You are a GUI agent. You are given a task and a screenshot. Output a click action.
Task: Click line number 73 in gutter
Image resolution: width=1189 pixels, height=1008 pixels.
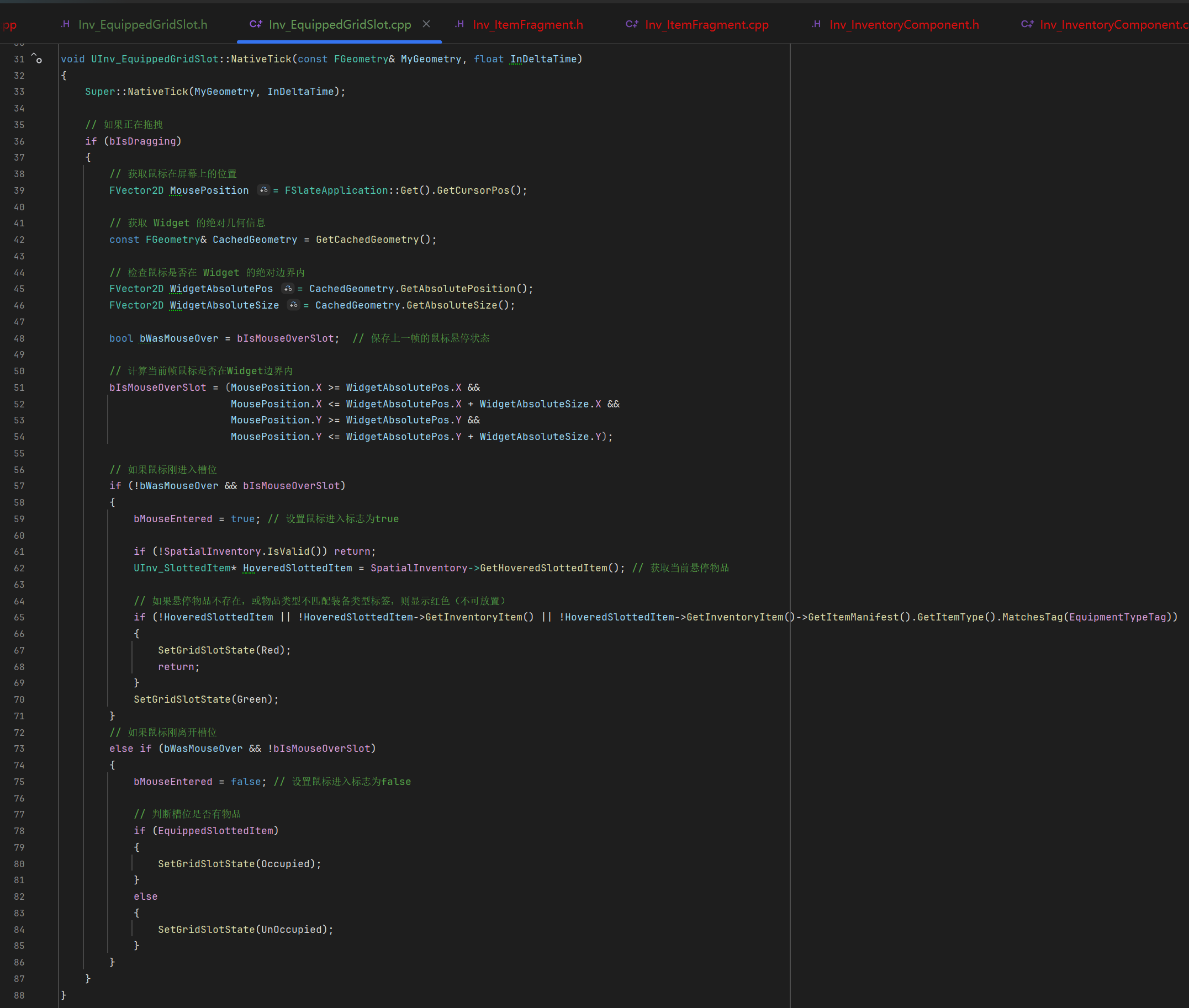pos(19,749)
